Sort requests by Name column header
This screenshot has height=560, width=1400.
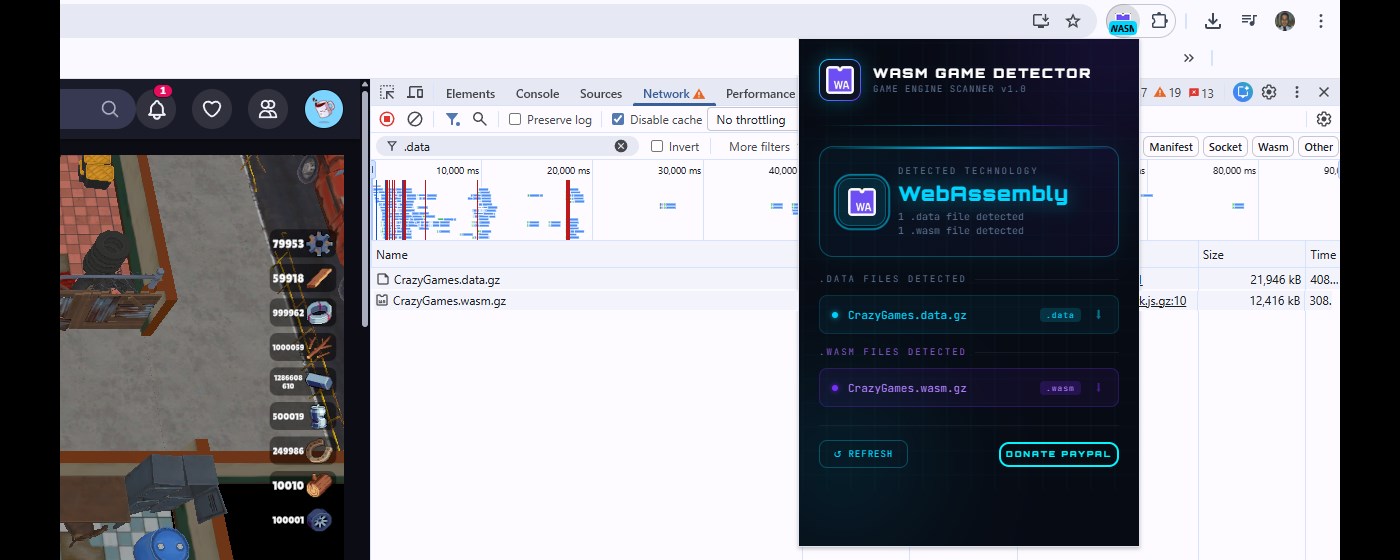pyautogui.click(x=585, y=255)
